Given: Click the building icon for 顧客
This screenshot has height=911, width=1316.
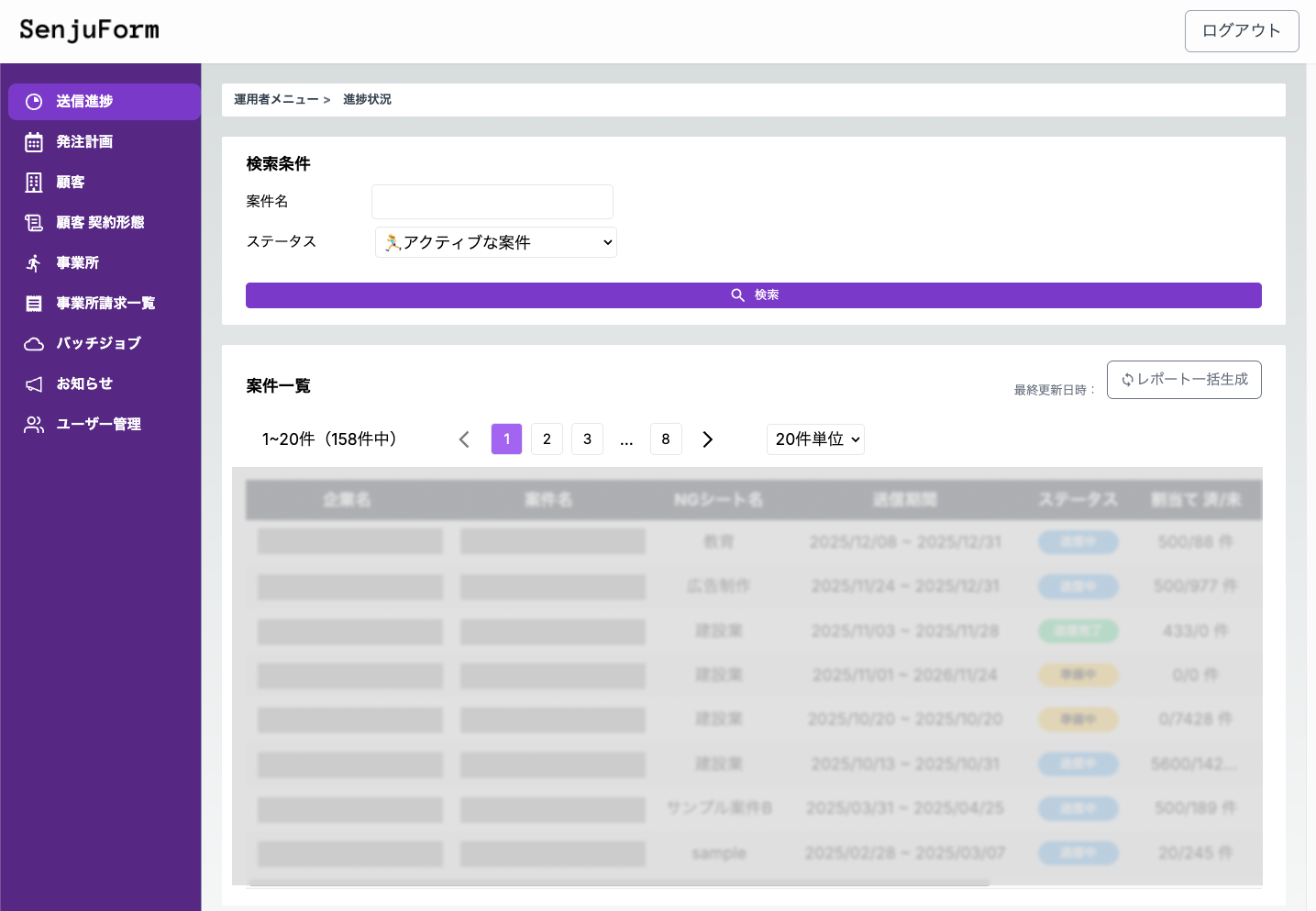Looking at the screenshot, I should click(33, 182).
